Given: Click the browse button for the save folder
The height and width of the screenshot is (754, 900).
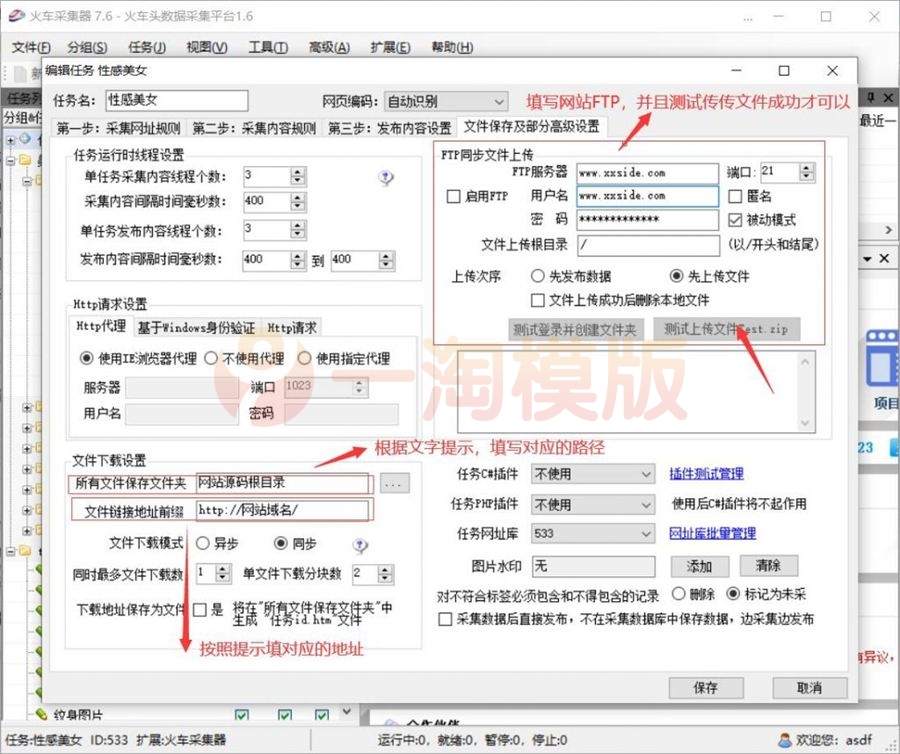Looking at the screenshot, I should (x=394, y=484).
